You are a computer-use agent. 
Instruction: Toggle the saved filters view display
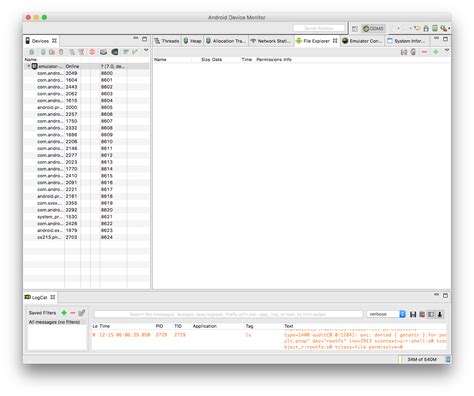(x=431, y=314)
